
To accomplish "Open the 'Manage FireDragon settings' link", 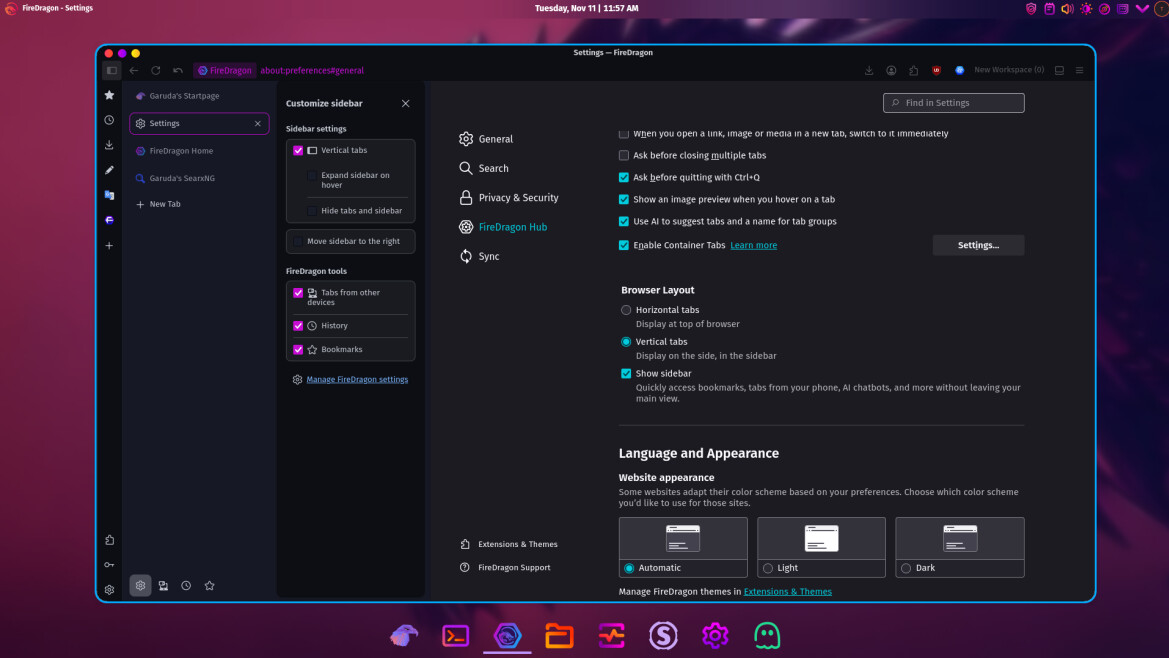I will pos(357,380).
